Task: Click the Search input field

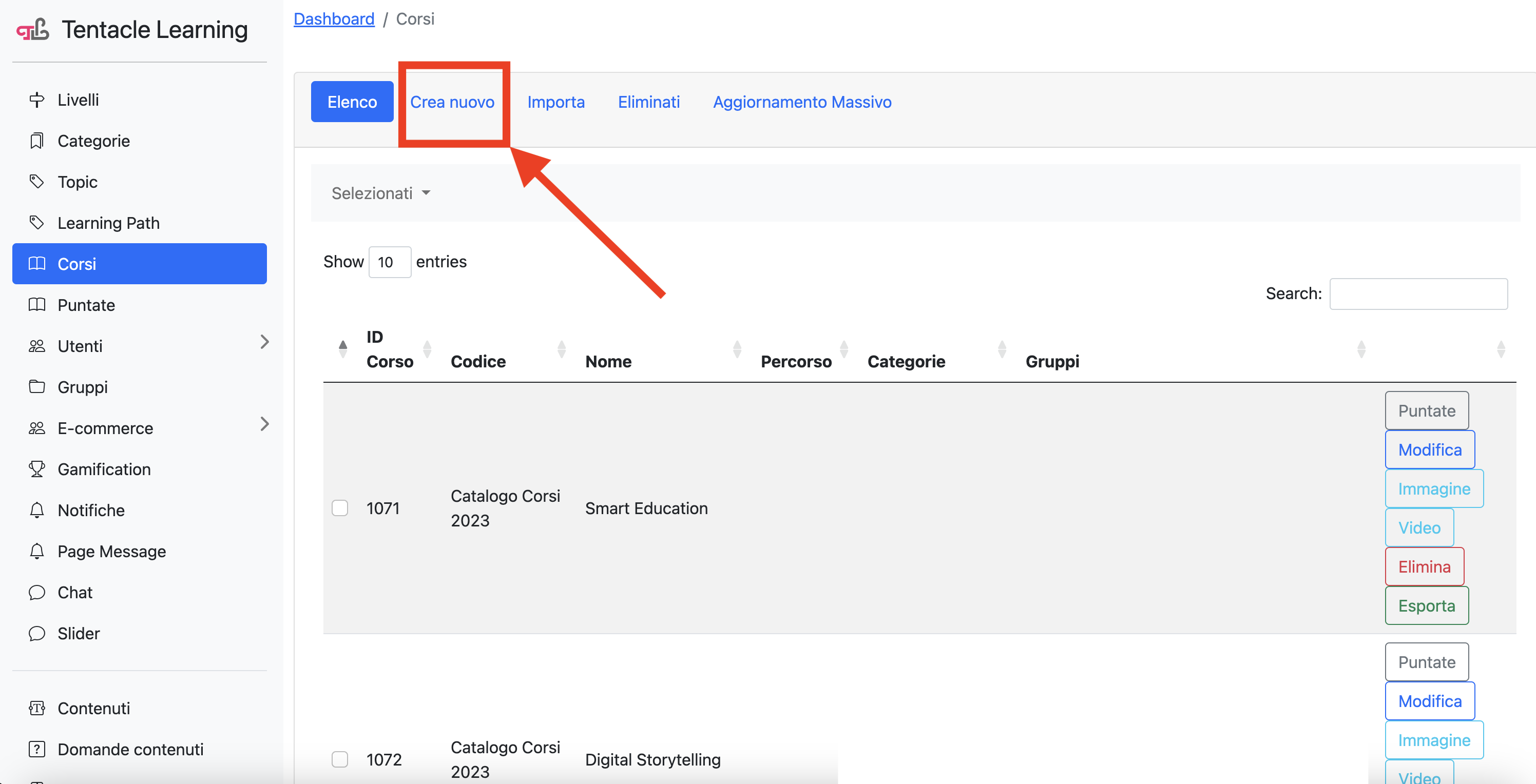Action: click(1418, 293)
